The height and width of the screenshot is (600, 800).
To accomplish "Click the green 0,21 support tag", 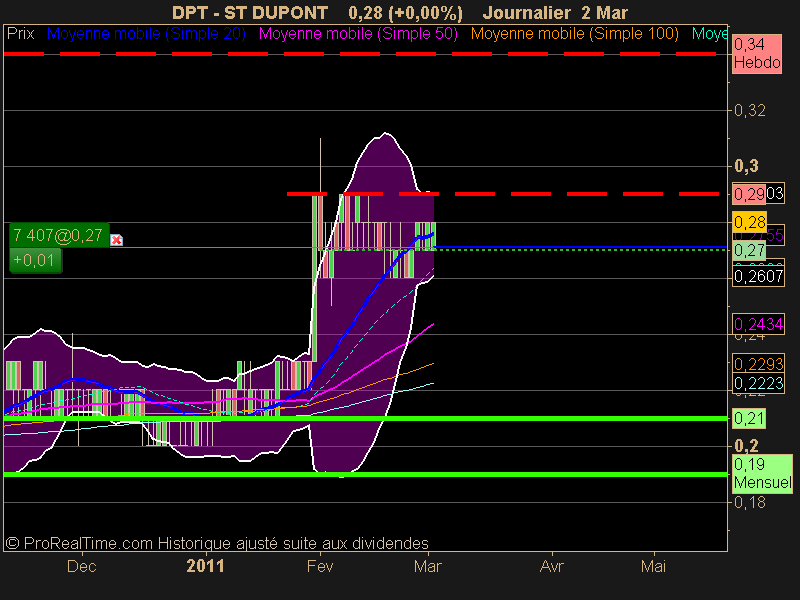I will pos(749,418).
